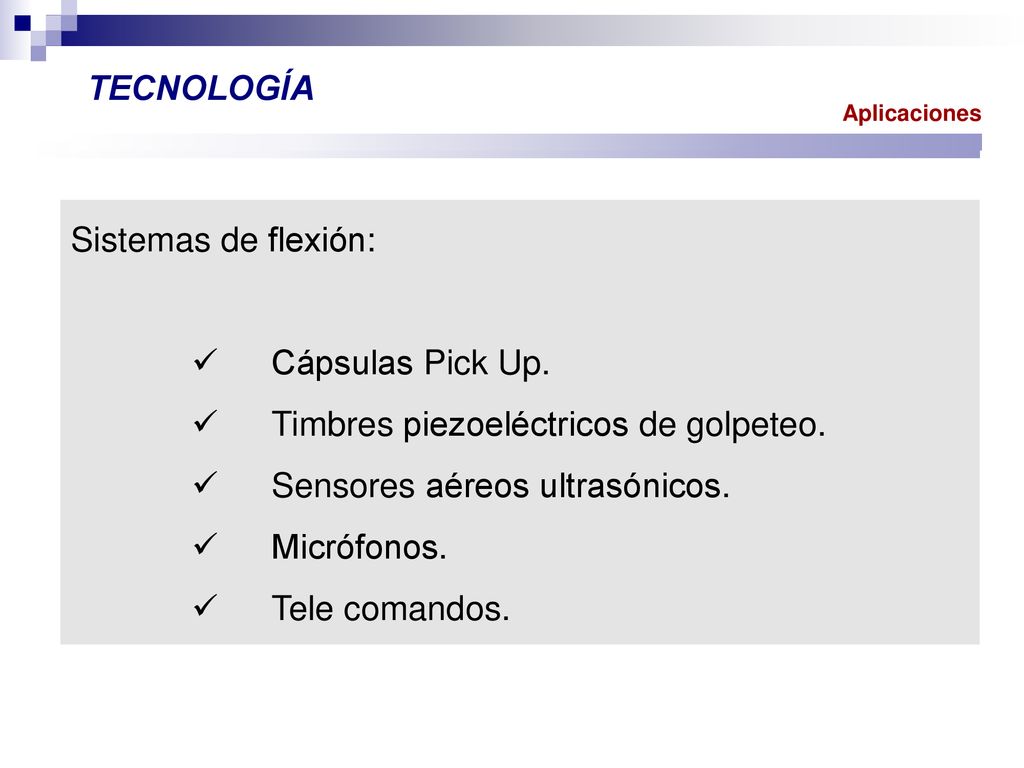
Task: Click the checkmark beside Tele comandos
Action: click(x=205, y=605)
